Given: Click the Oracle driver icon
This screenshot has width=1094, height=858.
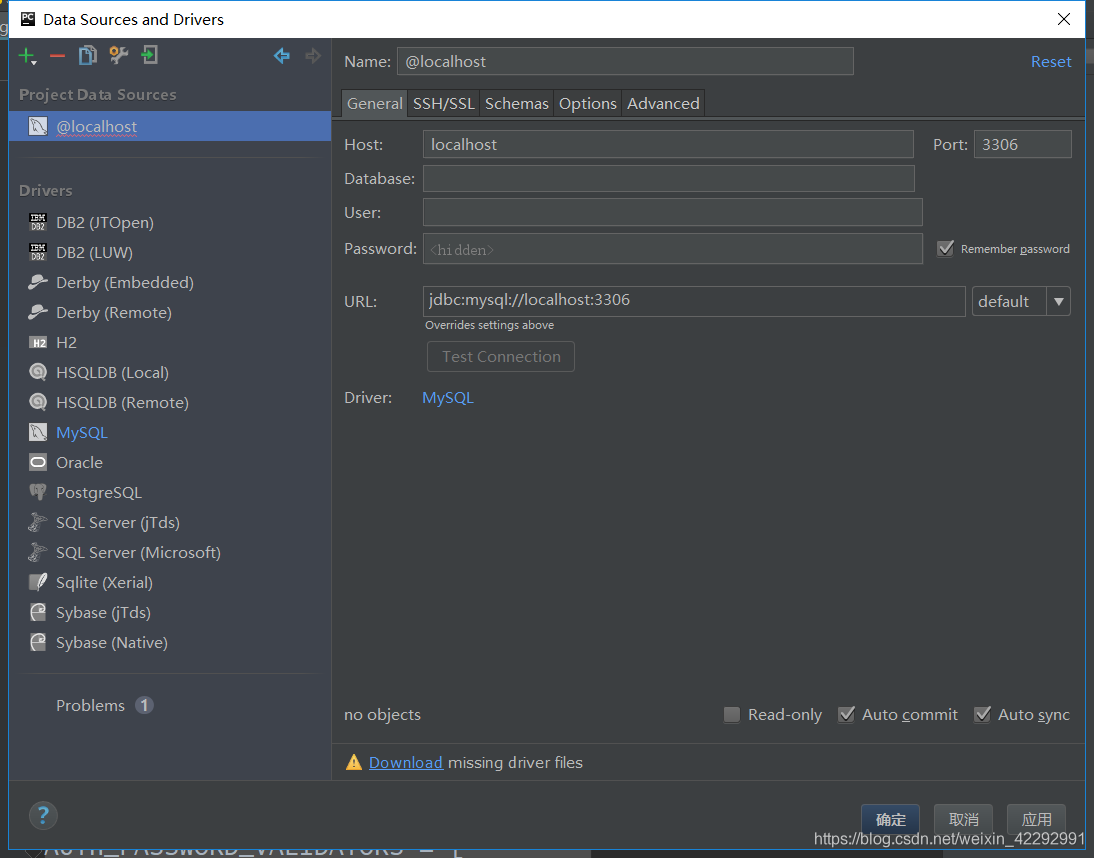Looking at the screenshot, I should [38, 462].
